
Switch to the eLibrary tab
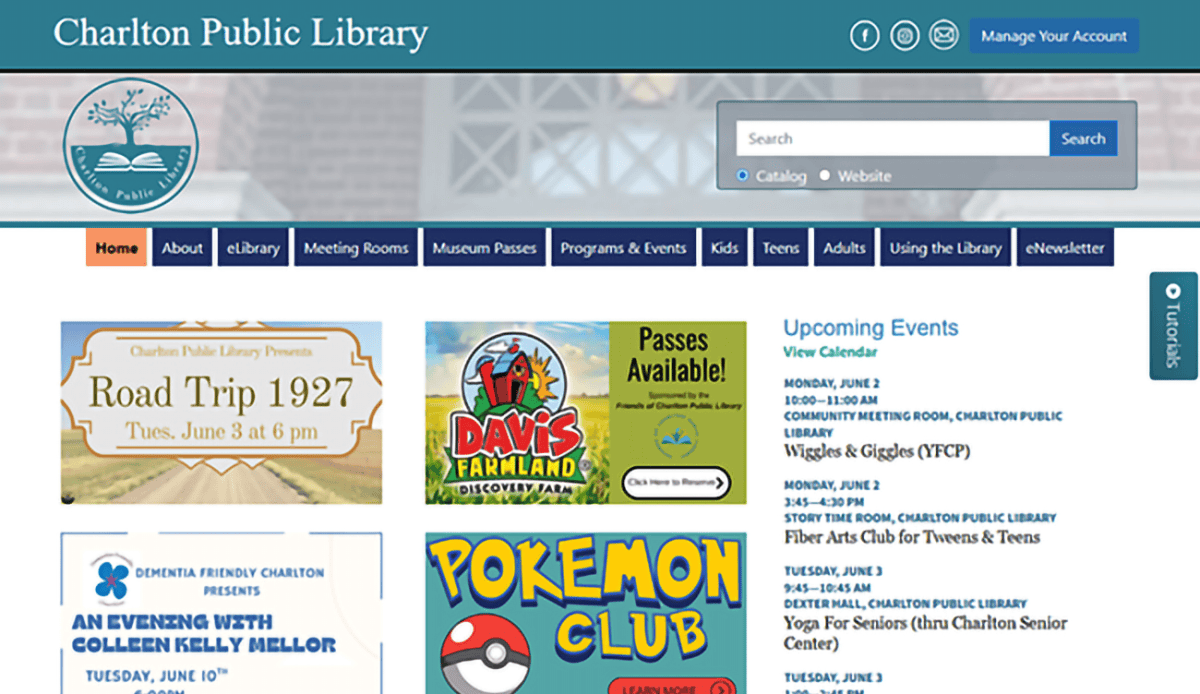click(x=253, y=247)
